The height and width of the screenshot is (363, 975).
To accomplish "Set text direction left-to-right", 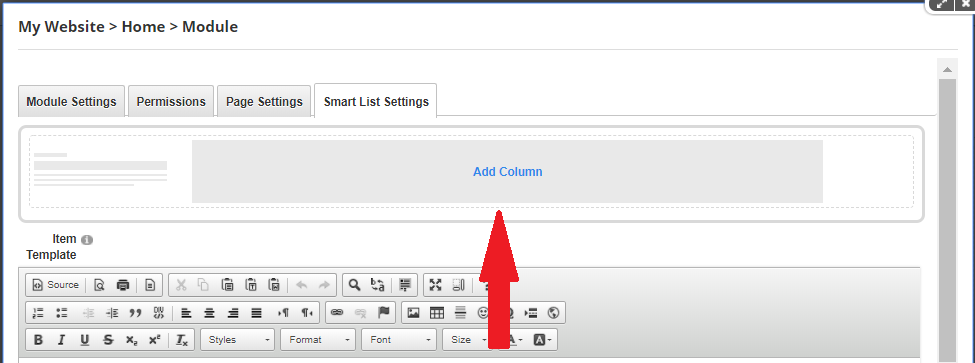I will pyautogui.click(x=284, y=313).
